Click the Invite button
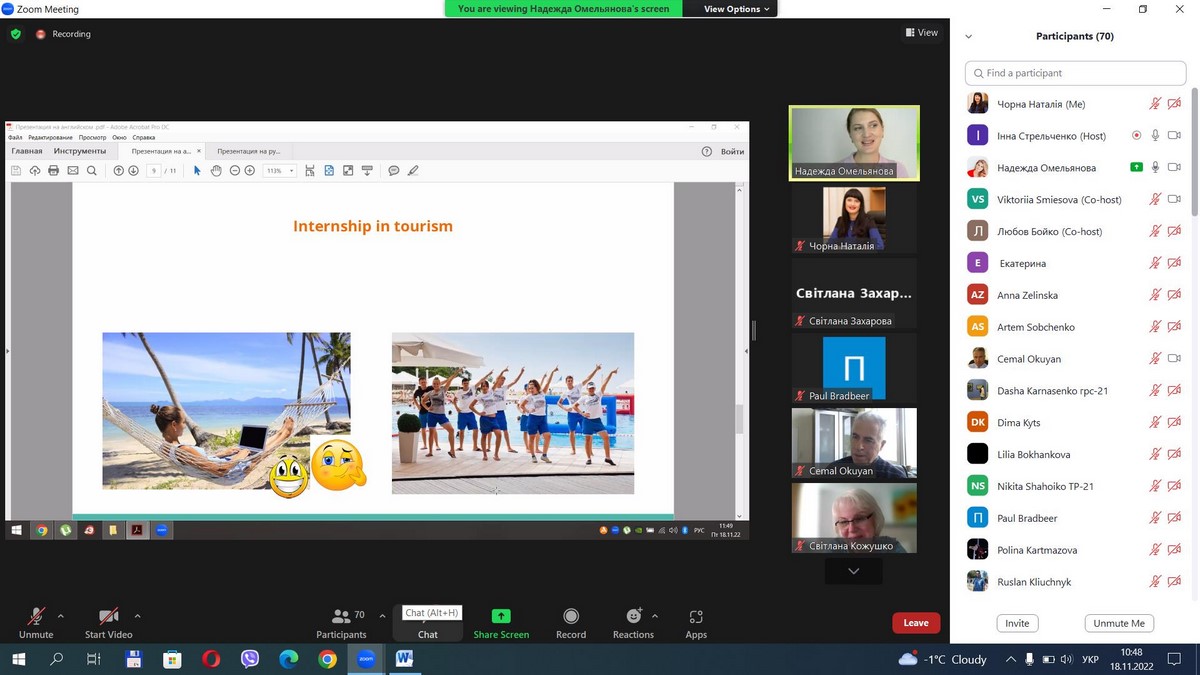The height and width of the screenshot is (675, 1200). [1017, 623]
